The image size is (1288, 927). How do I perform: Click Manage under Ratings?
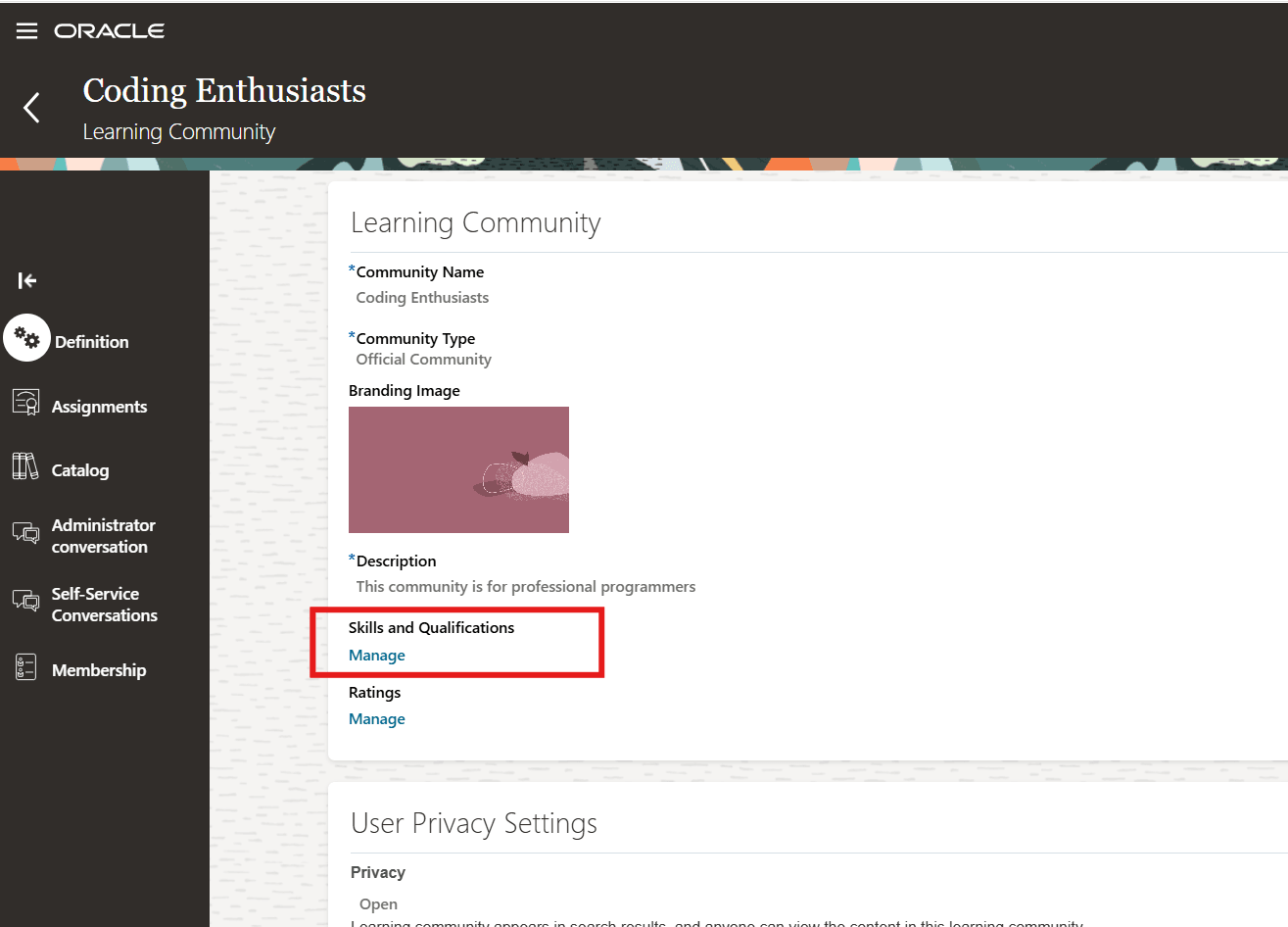[376, 718]
